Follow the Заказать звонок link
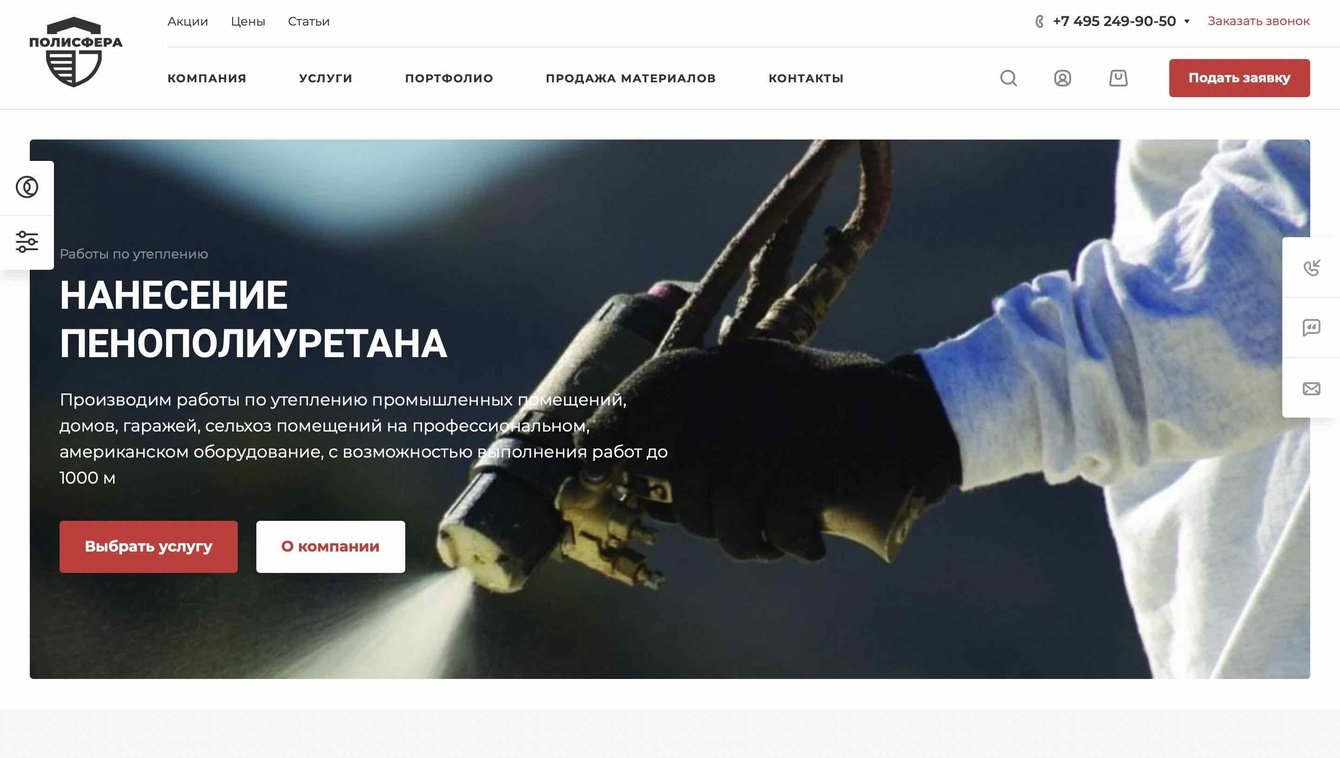 click(x=1258, y=21)
